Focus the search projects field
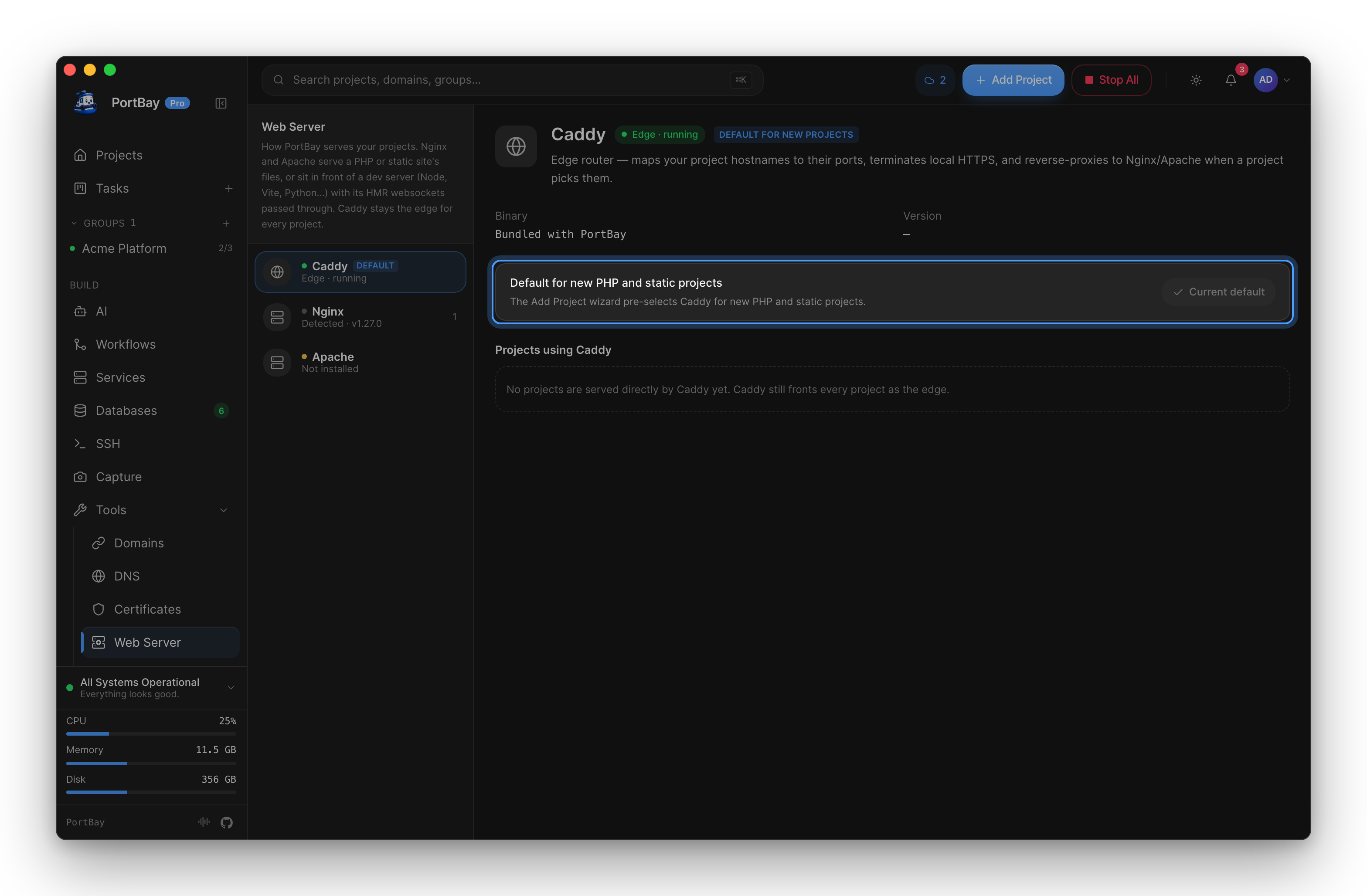This screenshot has height=896, width=1367. 512,81
